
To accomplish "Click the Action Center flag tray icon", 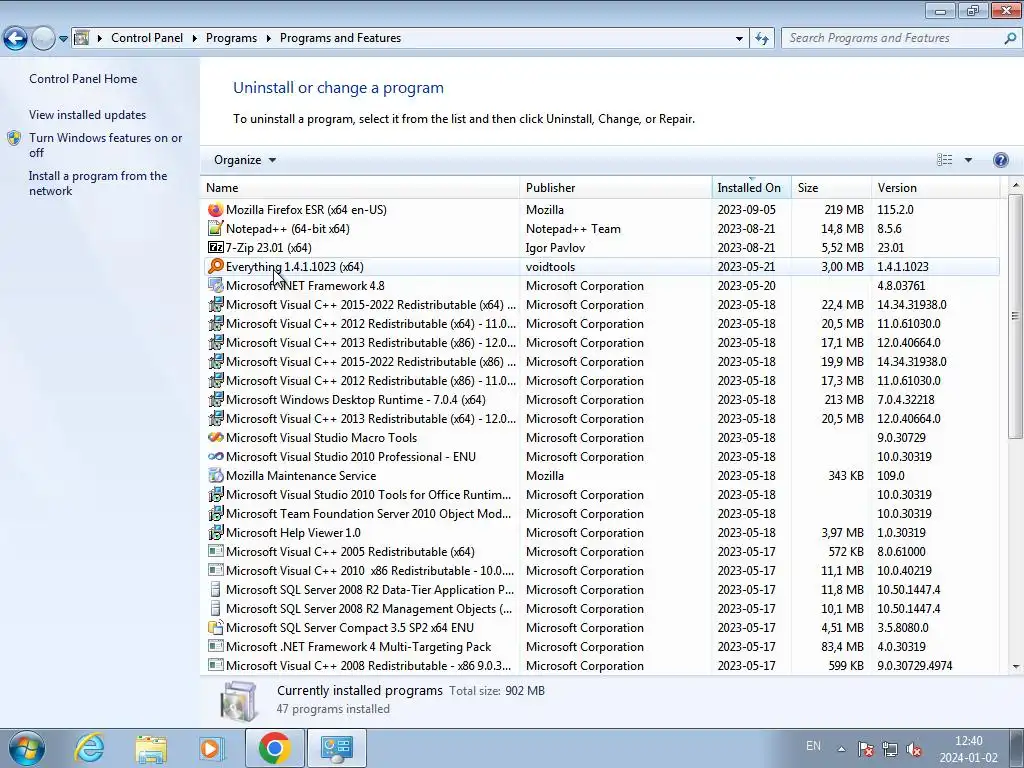I will click(866, 748).
